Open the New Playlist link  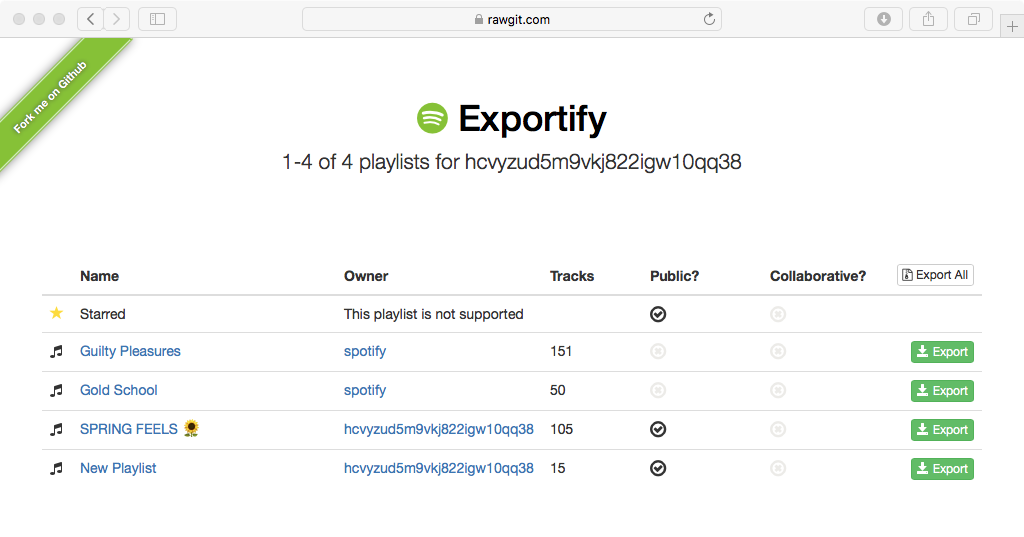118,468
